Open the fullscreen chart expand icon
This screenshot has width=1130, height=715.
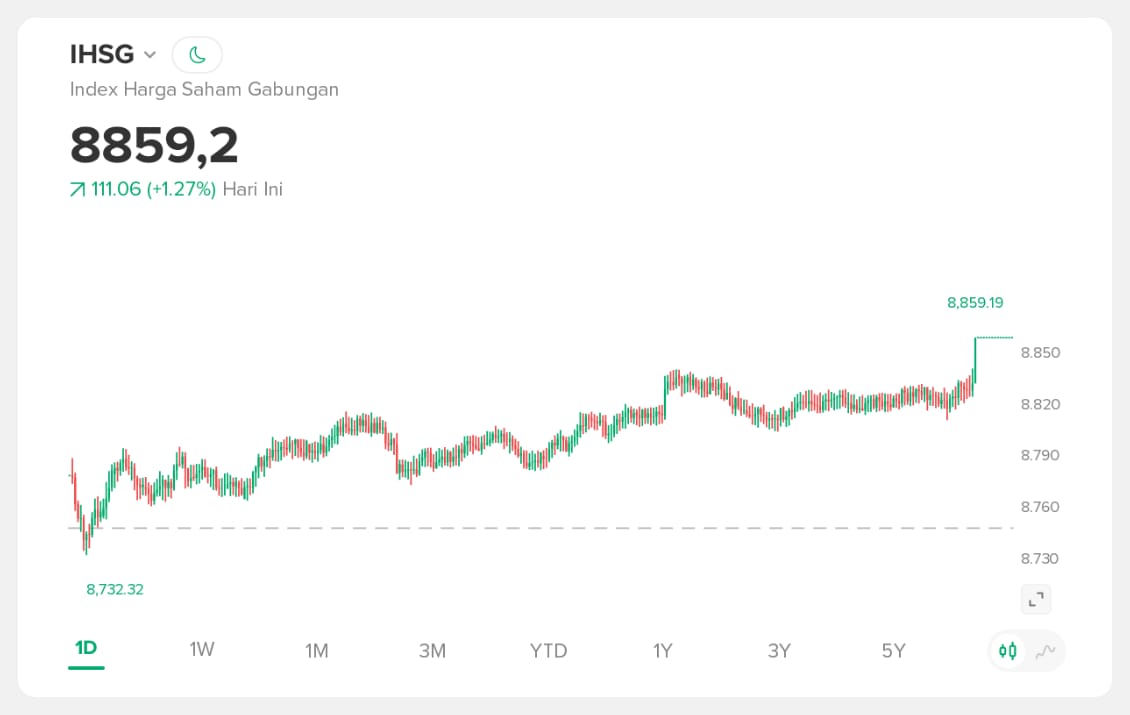1036,599
